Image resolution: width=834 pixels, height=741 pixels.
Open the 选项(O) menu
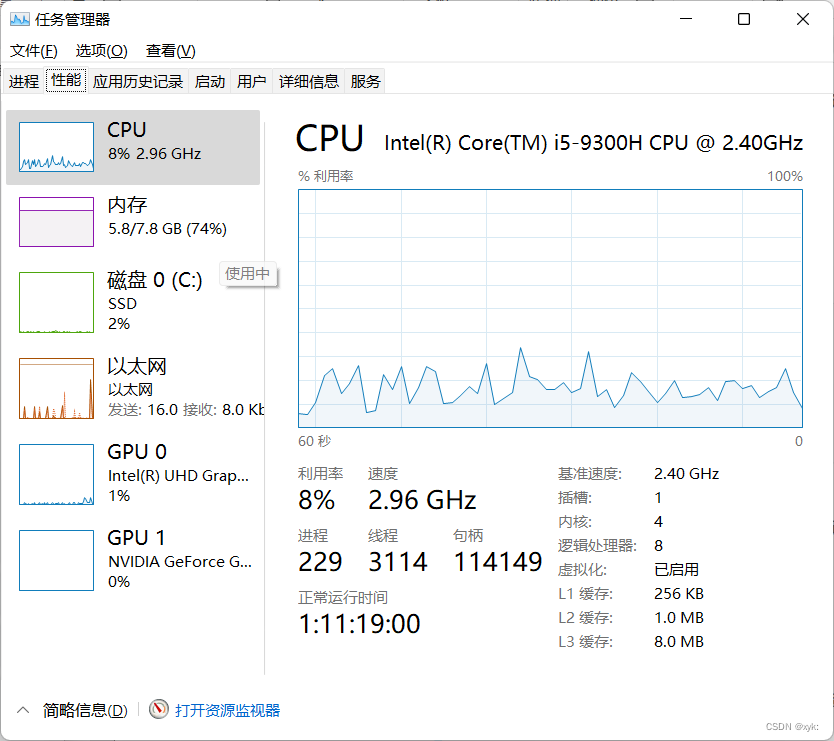(x=102, y=51)
